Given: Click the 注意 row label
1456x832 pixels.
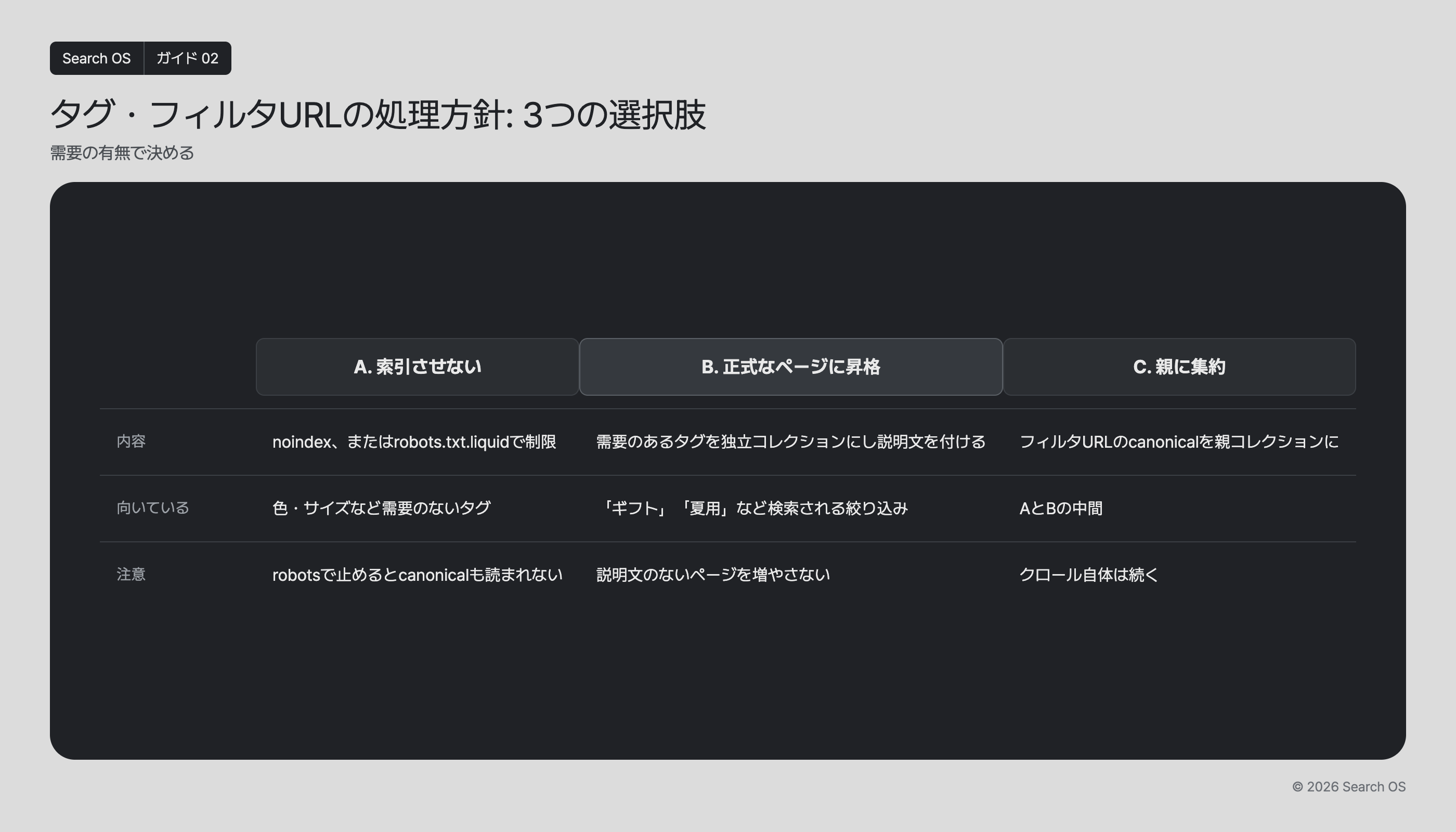Looking at the screenshot, I should [131, 574].
